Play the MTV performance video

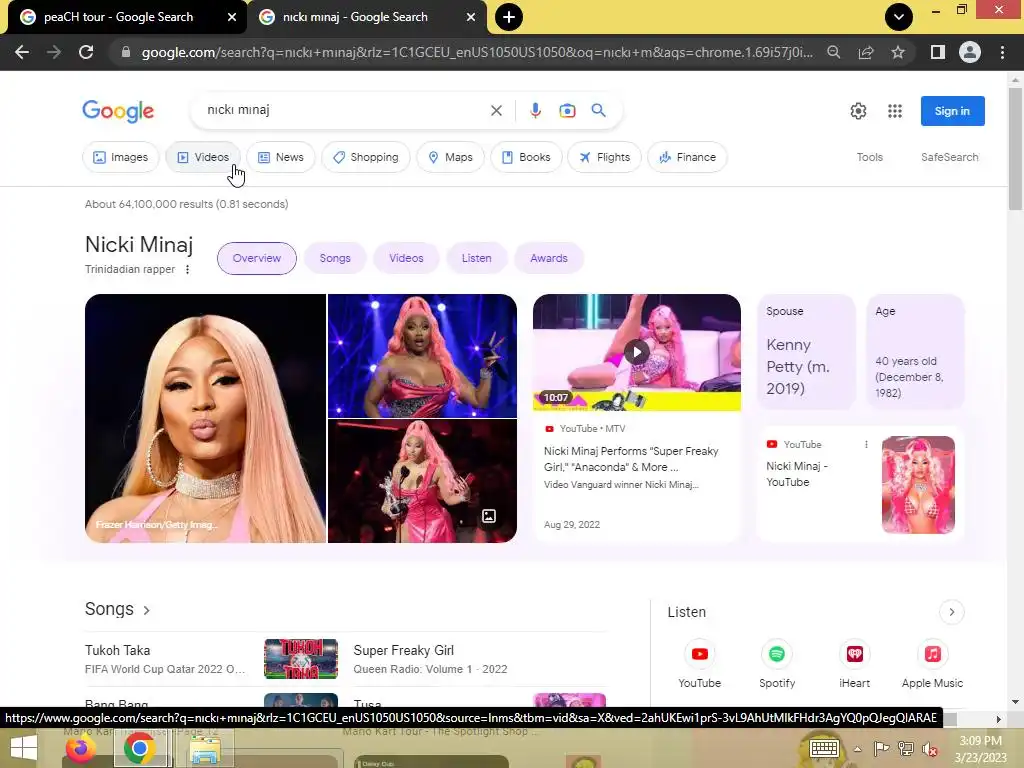click(x=637, y=353)
